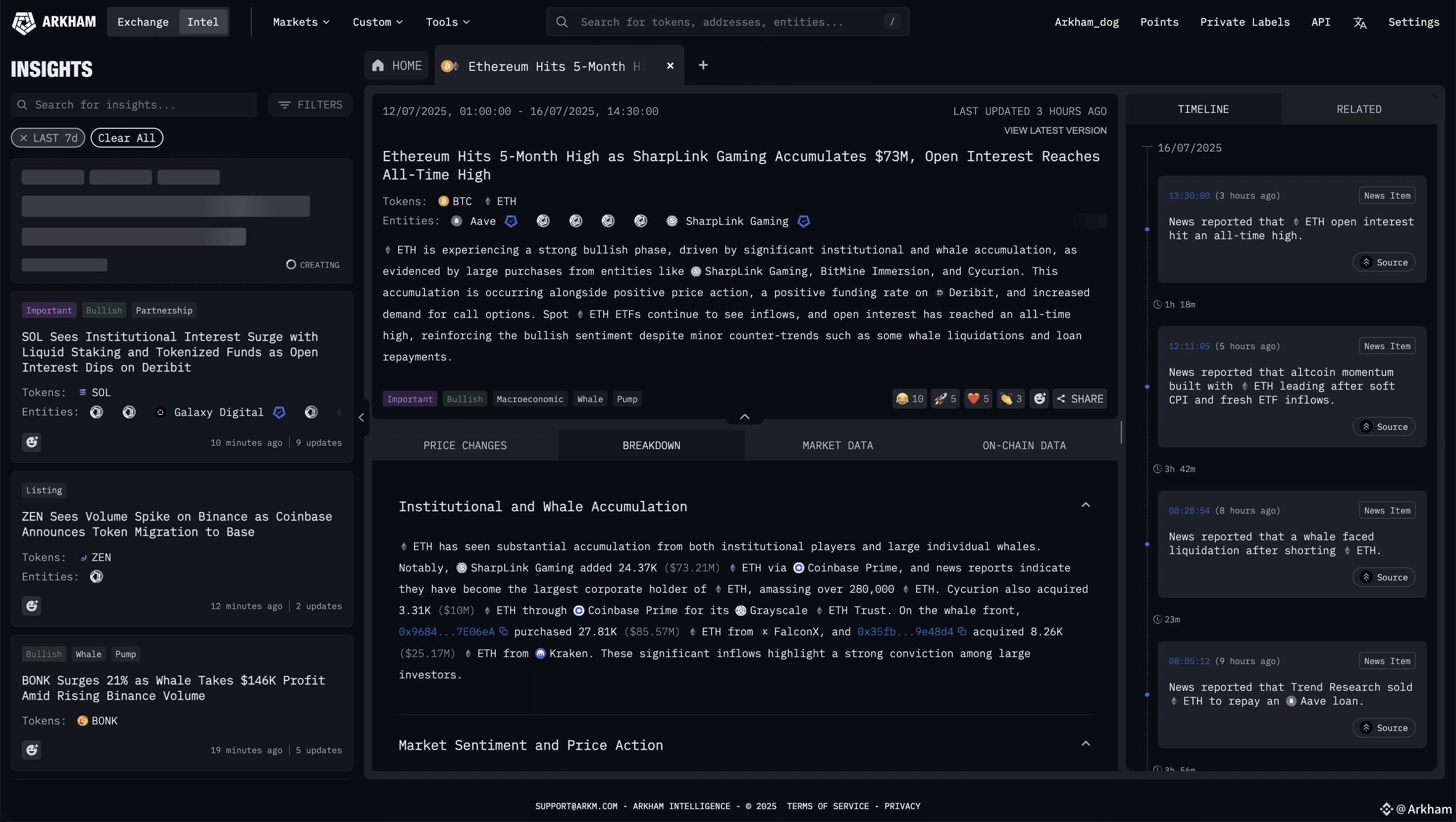Screen dimensions: 1456x822
Task: Collapse Institutional and Whale Accumulation section
Action: [x=1085, y=505]
